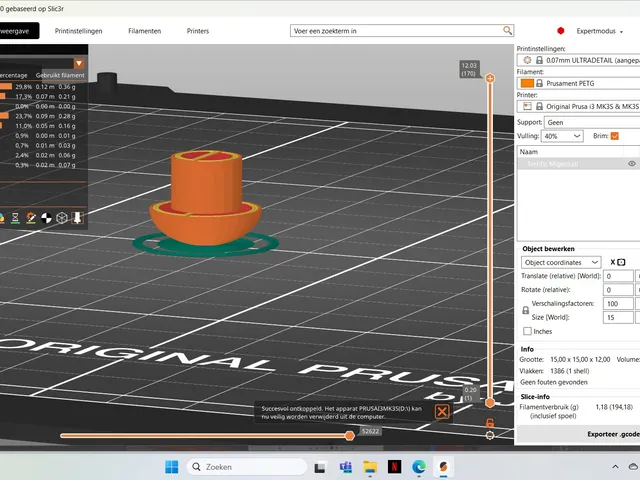The width and height of the screenshot is (640, 480).
Task: Open Netflix from taskbar
Action: [394, 467]
